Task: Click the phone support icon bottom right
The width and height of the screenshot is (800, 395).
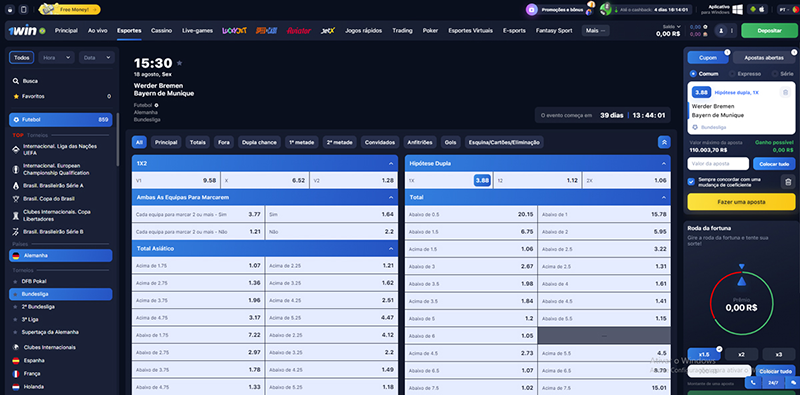Action: click(x=753, y=382)
